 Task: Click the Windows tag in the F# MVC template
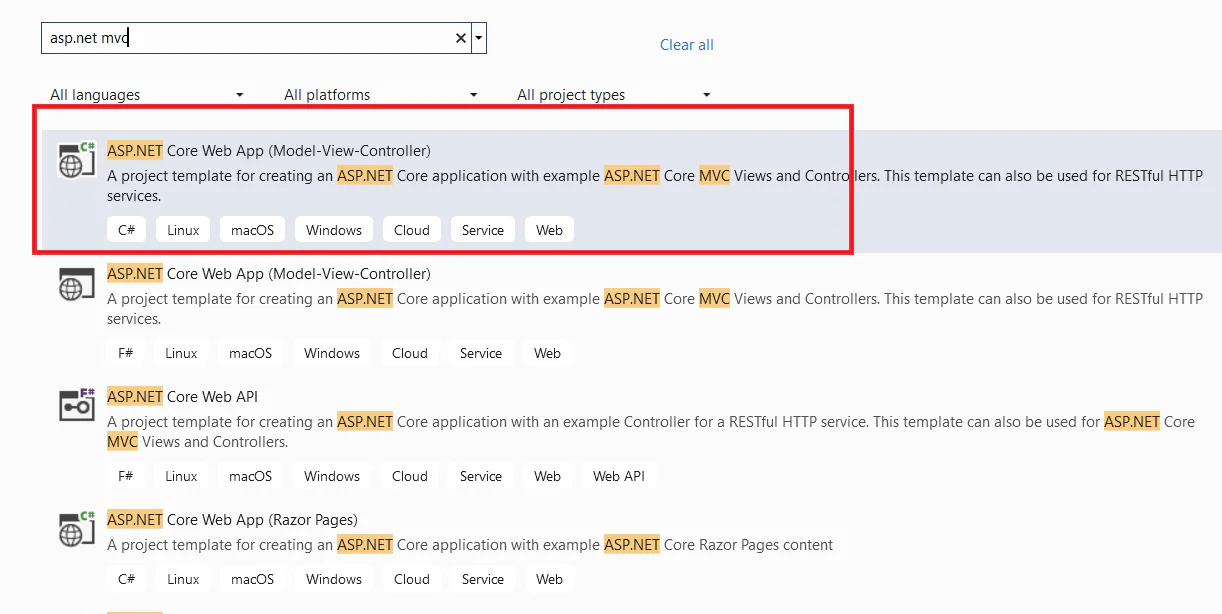point(332,353)
